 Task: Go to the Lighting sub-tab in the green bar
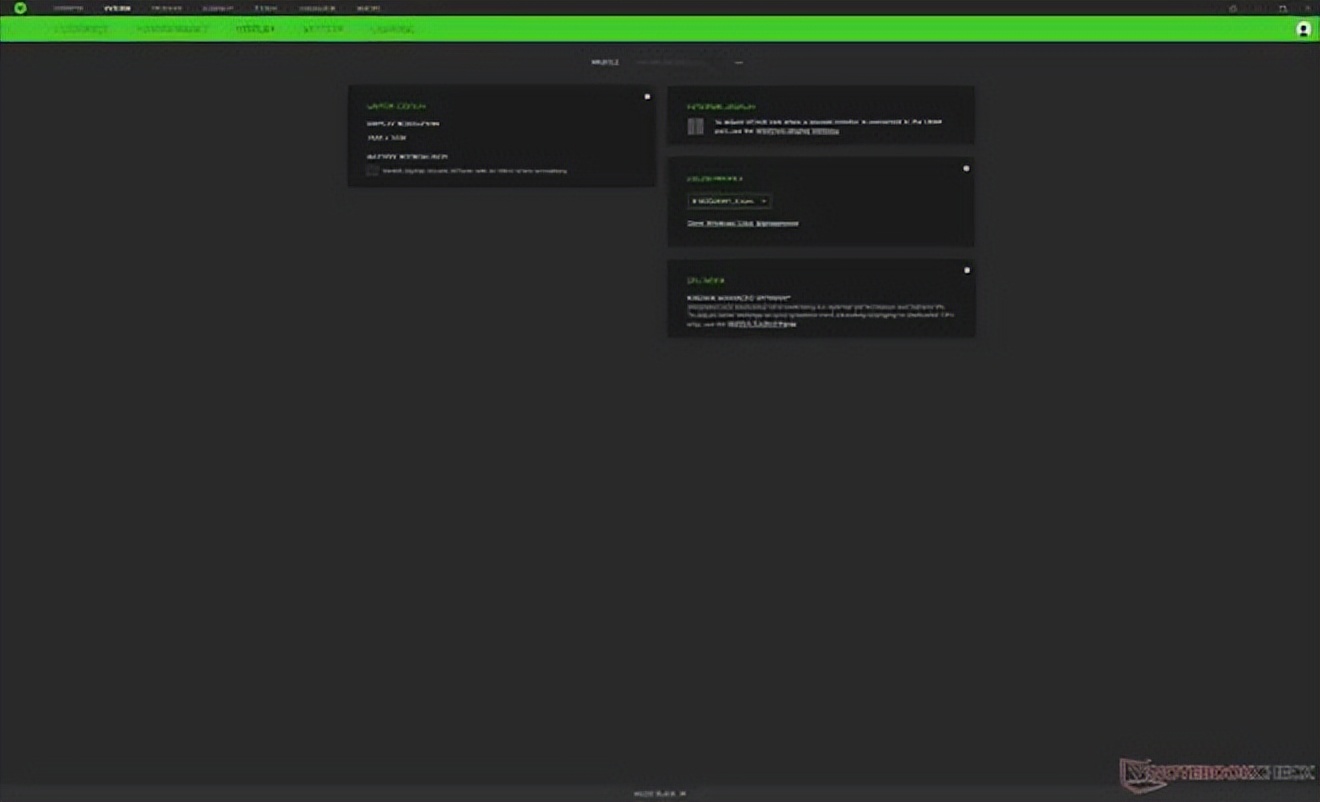(322, 29)
